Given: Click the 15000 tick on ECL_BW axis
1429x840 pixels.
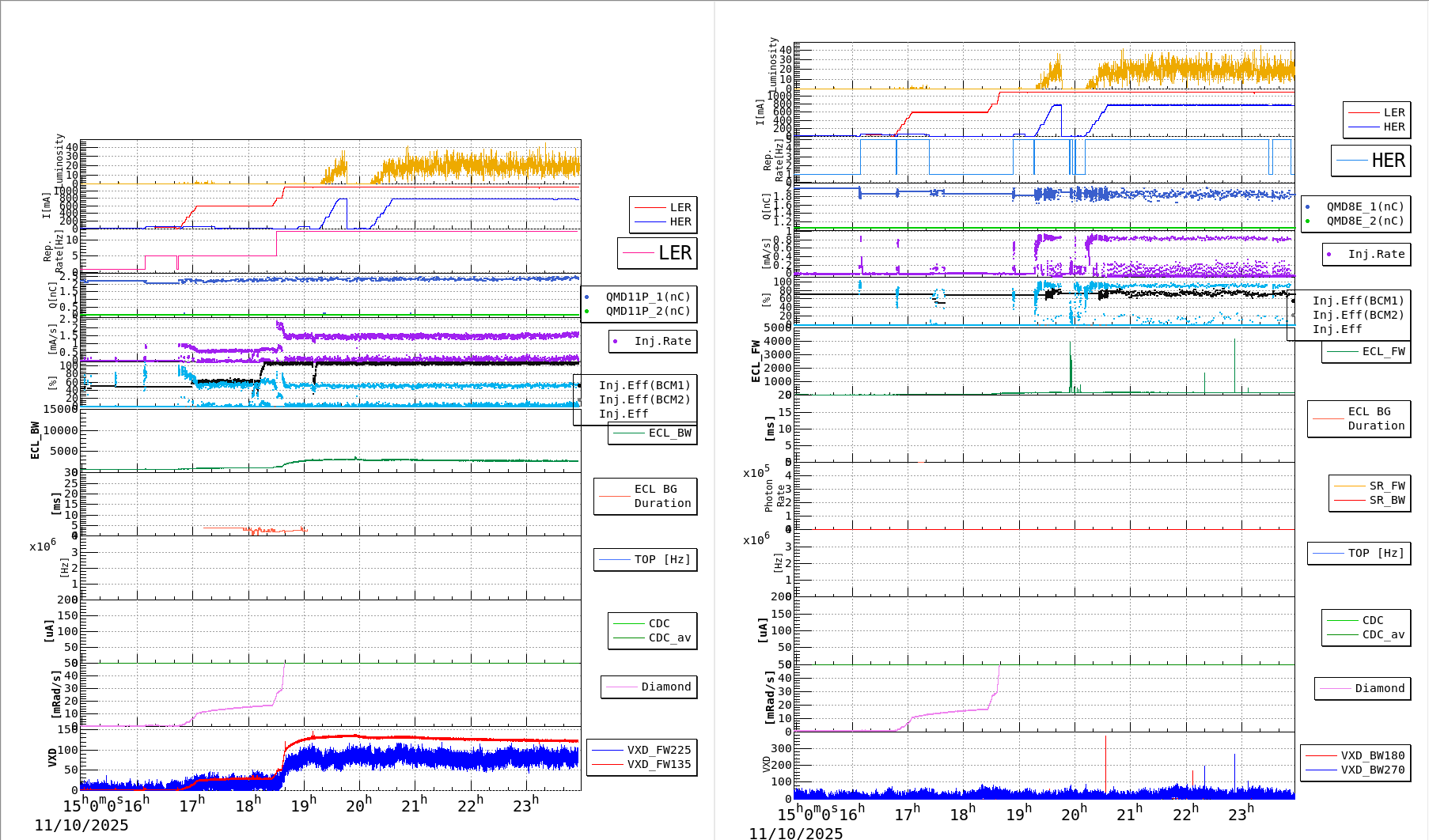Looking at the screenshot, I should click(60, 409).
